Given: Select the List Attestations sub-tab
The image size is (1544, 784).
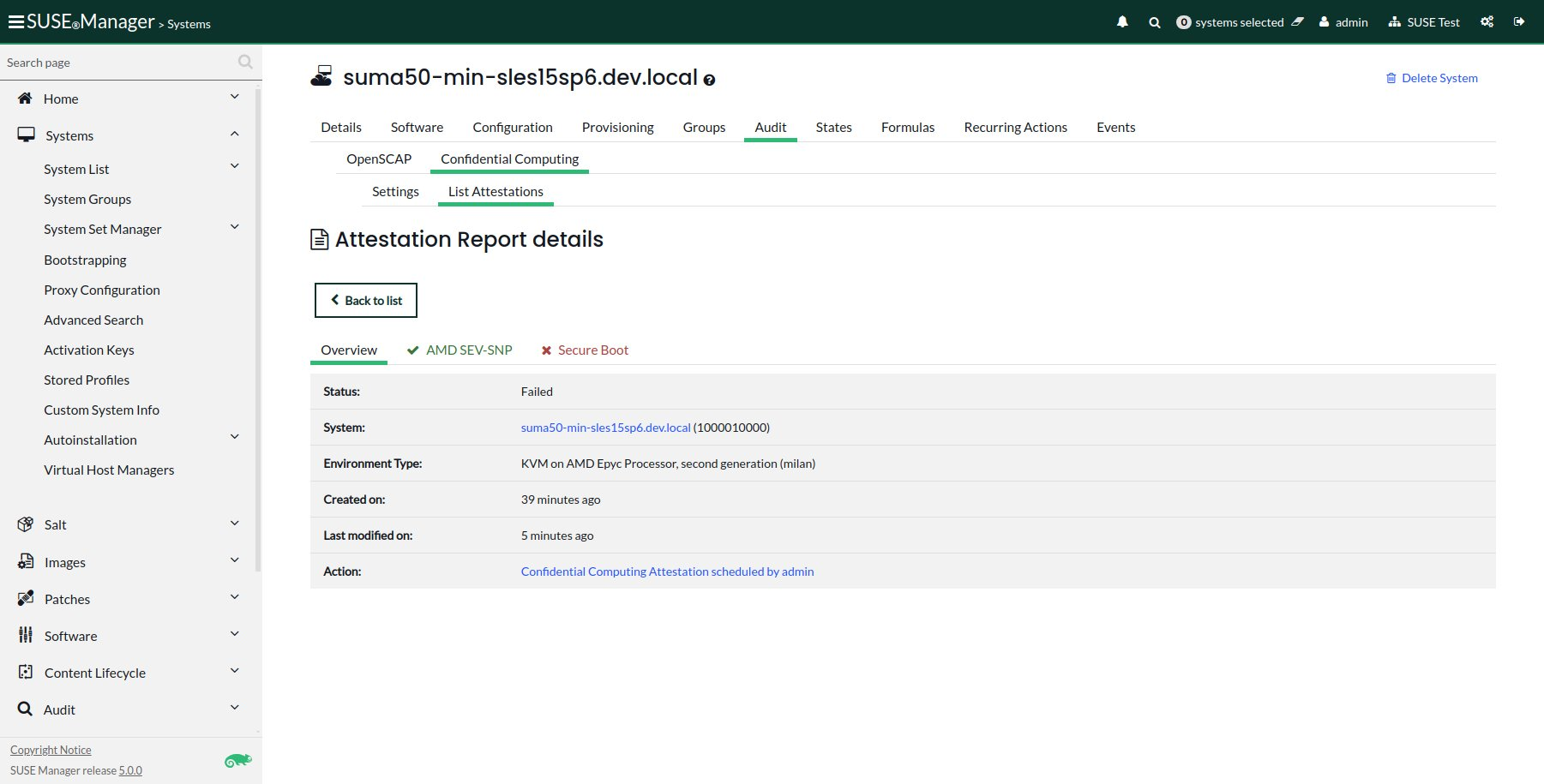Looking at the screenshot, I should 496,191.
